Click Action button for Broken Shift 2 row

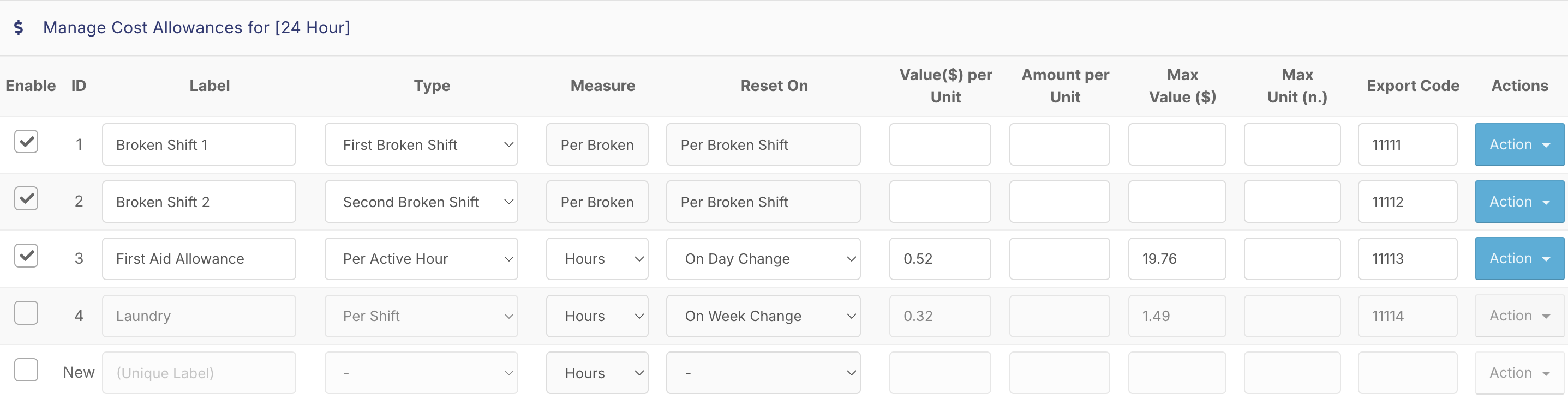[1519, 202]
